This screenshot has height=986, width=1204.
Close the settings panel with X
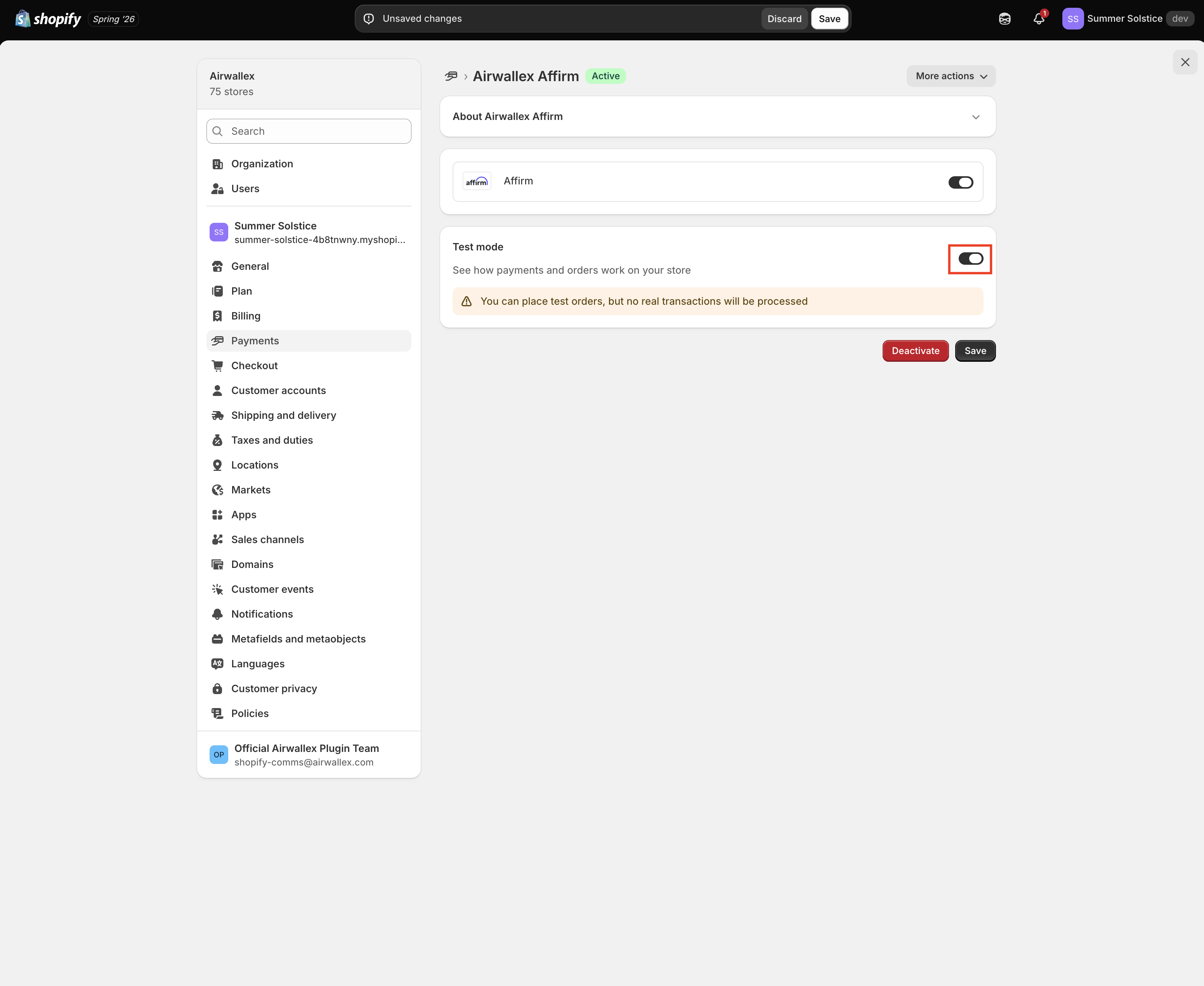click(1185, 62)
